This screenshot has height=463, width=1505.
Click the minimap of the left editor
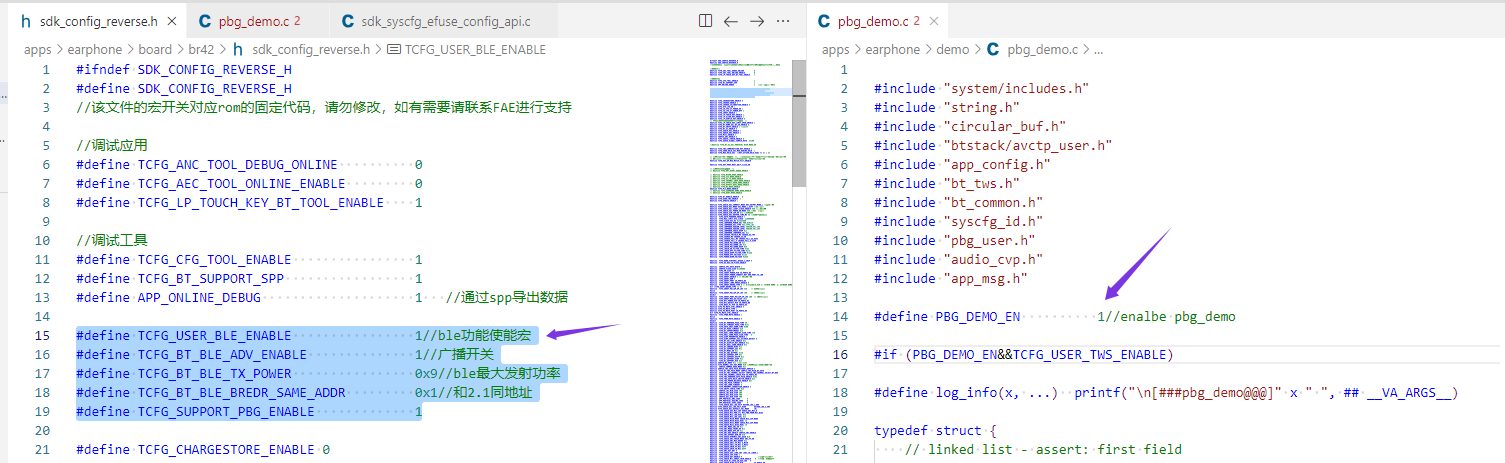749,260
